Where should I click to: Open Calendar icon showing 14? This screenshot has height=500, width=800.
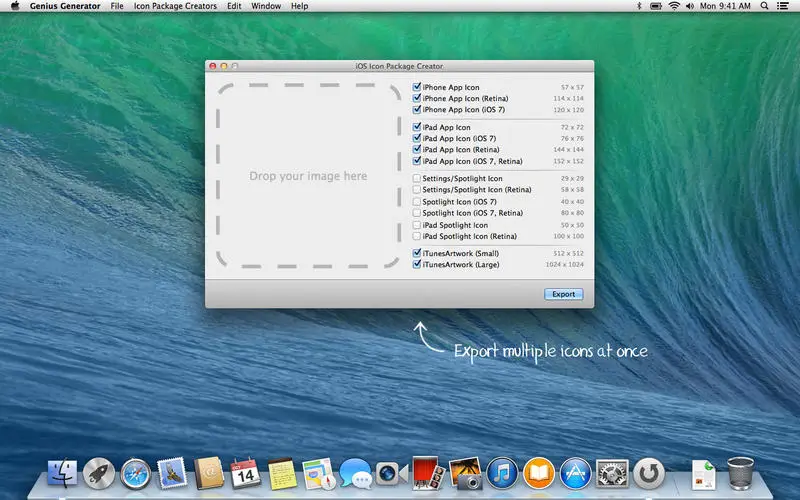coord(245,473)
